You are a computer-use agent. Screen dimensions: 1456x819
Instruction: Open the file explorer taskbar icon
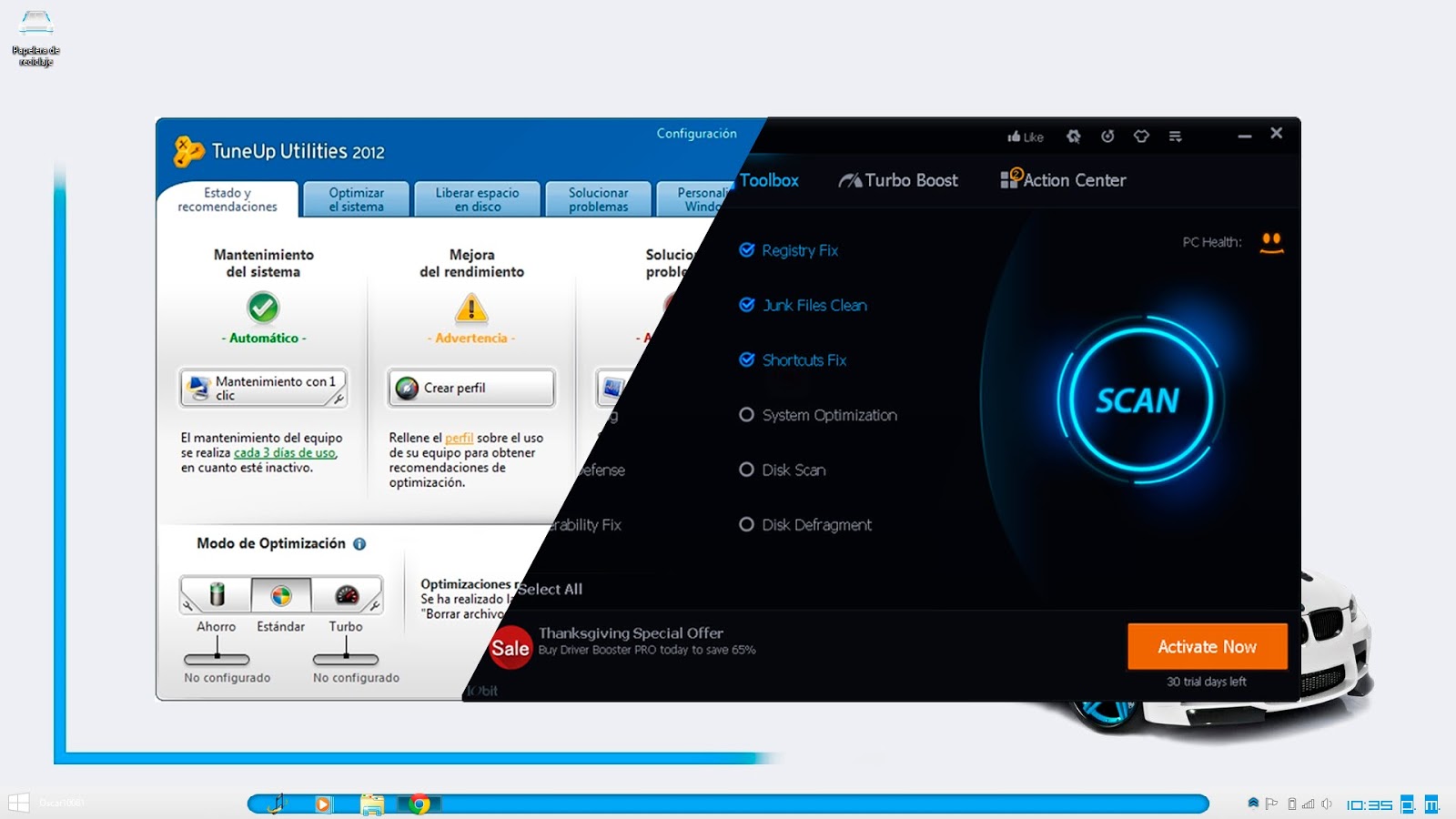pyautogui.click(x=371, y=804)
